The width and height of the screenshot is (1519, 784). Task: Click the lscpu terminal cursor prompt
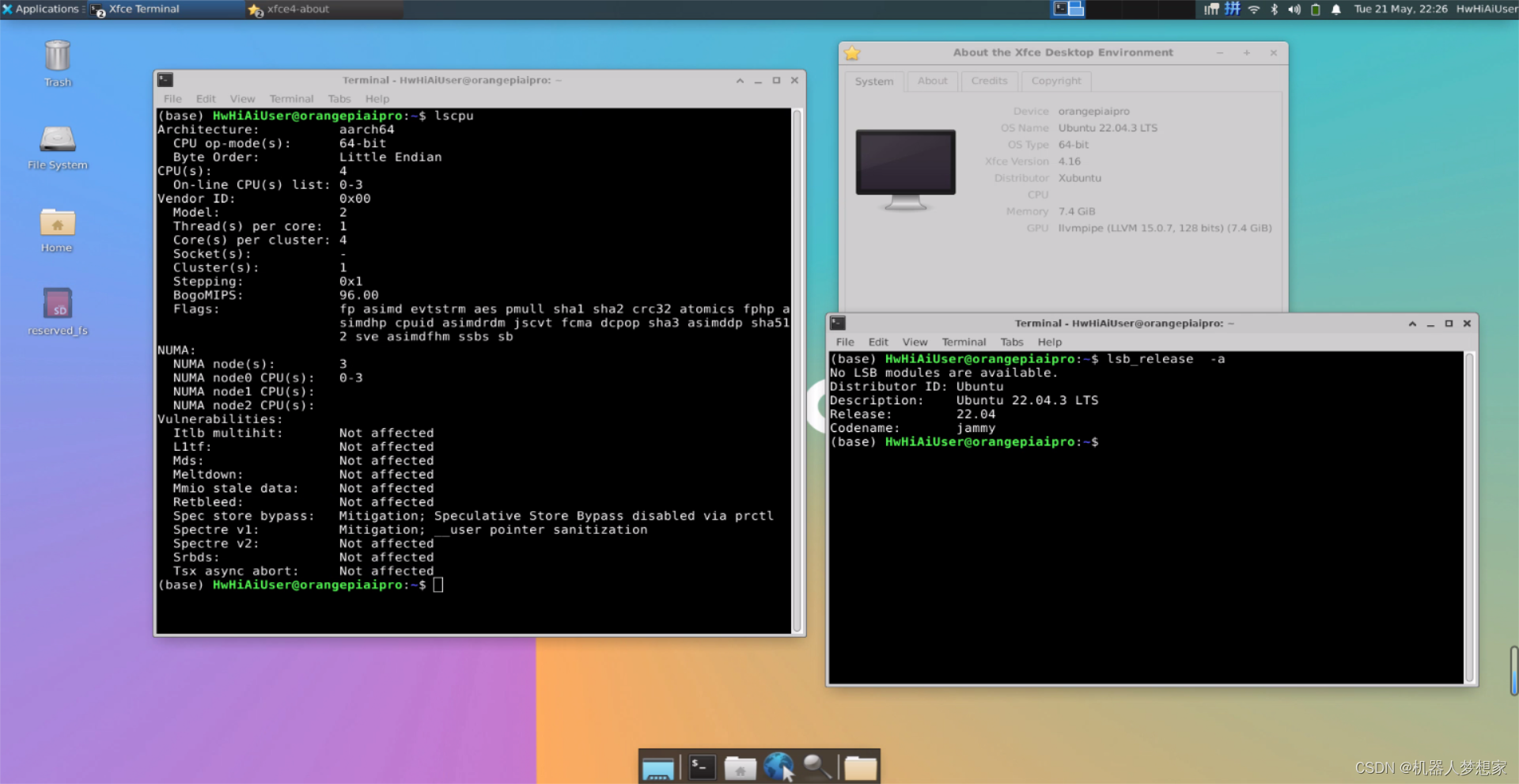coord(438,585)
